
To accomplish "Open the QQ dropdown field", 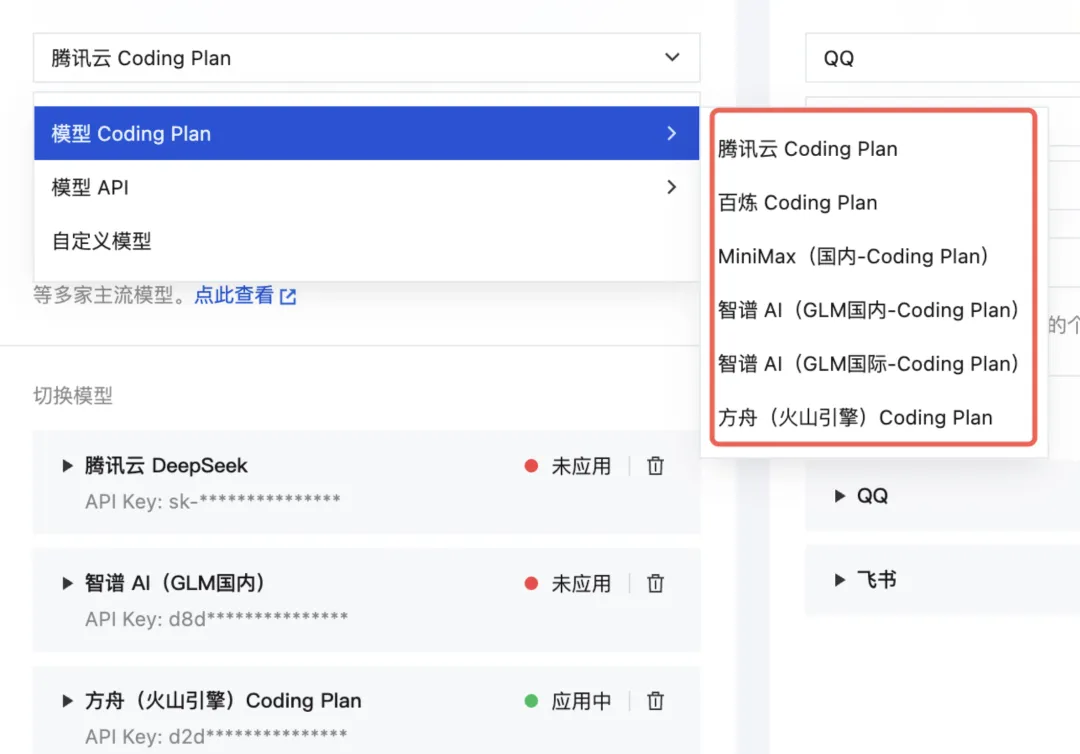I will click(942, 58).
